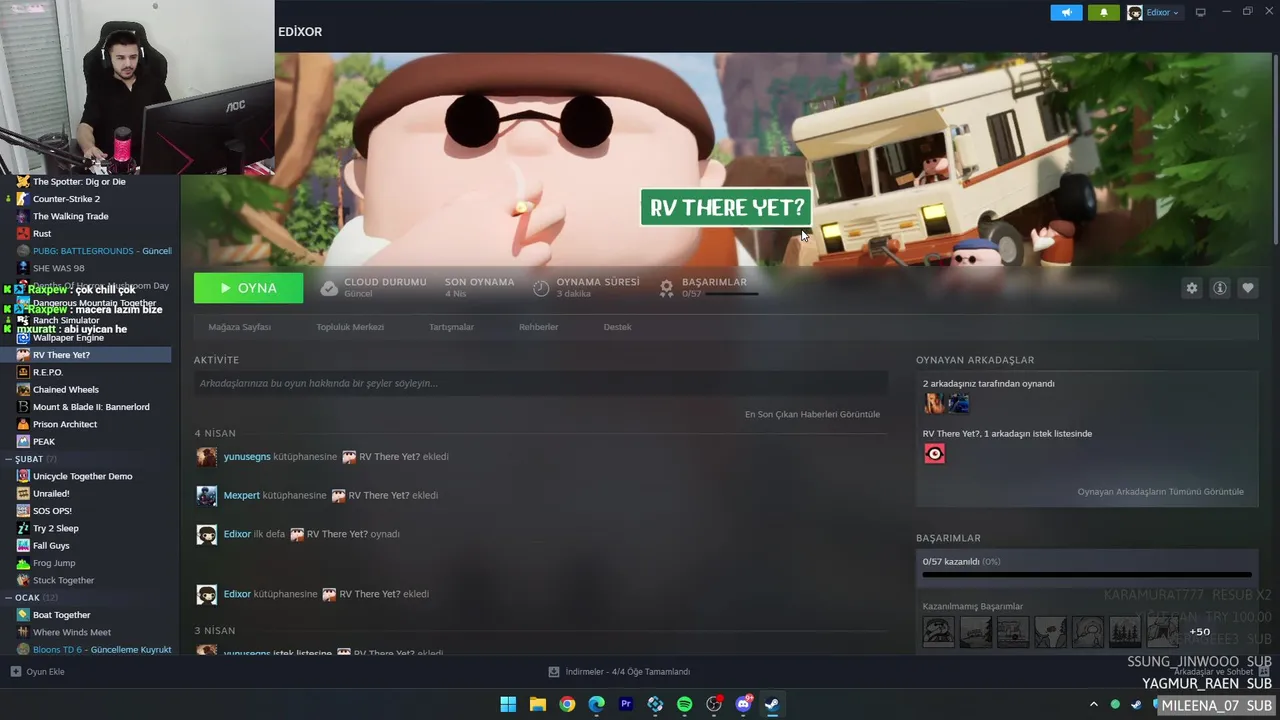
Task: Open the Topluluk Merkezi tab
Action: pyautogui.click(x=350, y=327)
